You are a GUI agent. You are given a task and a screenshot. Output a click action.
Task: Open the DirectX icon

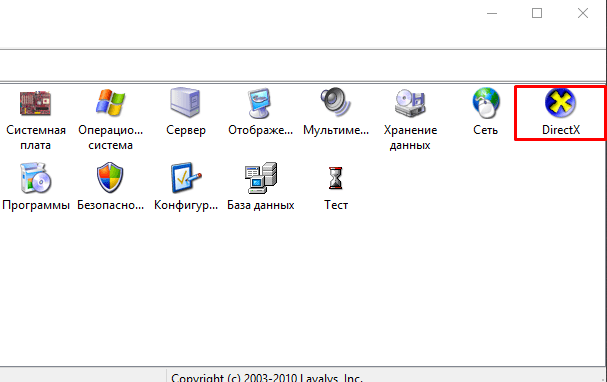point(560,103)
